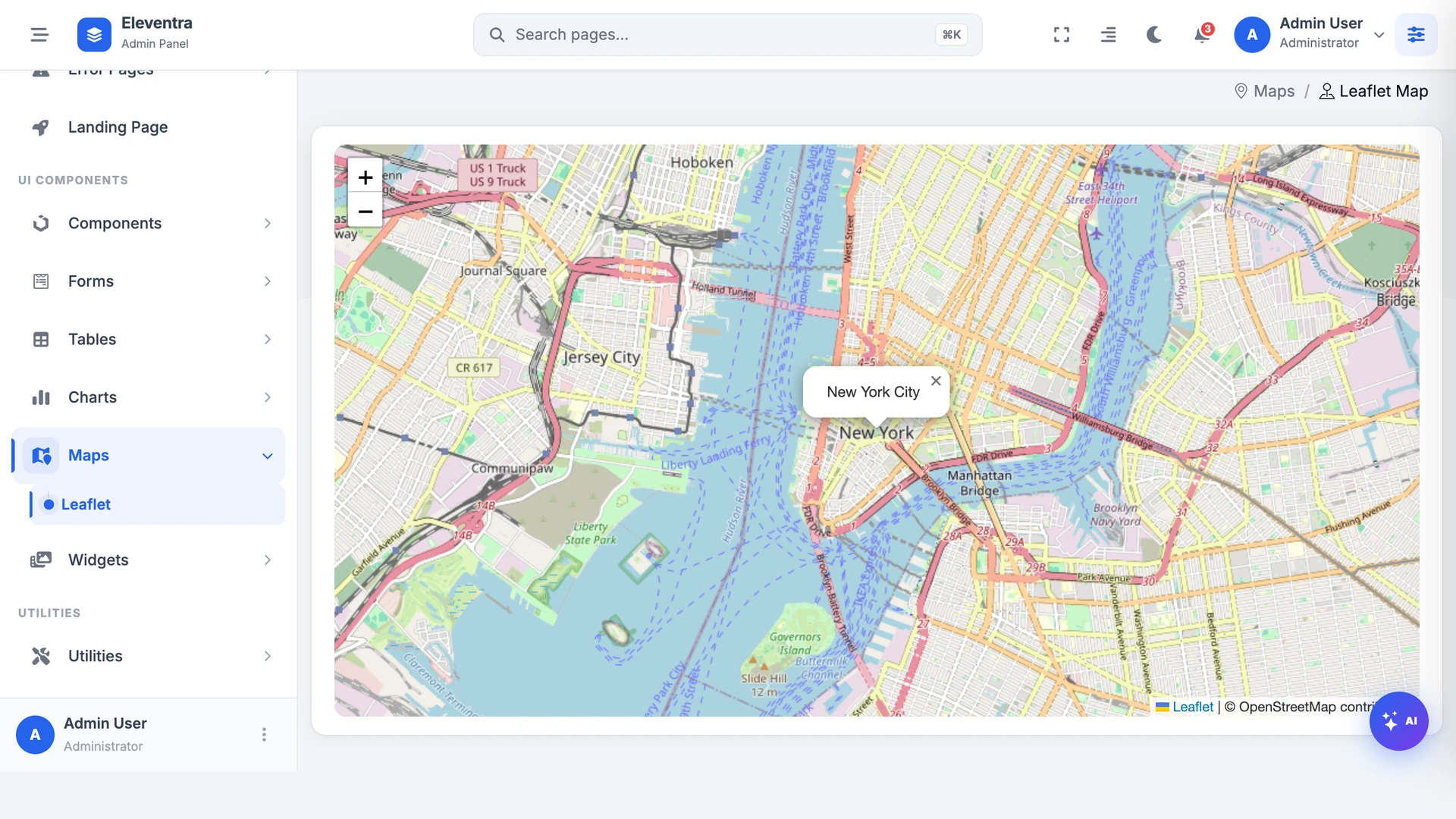Viewport: 1456px width, 819px height.
Task: Expand the Error Pages chevron
Action: (x=267, y=72)
